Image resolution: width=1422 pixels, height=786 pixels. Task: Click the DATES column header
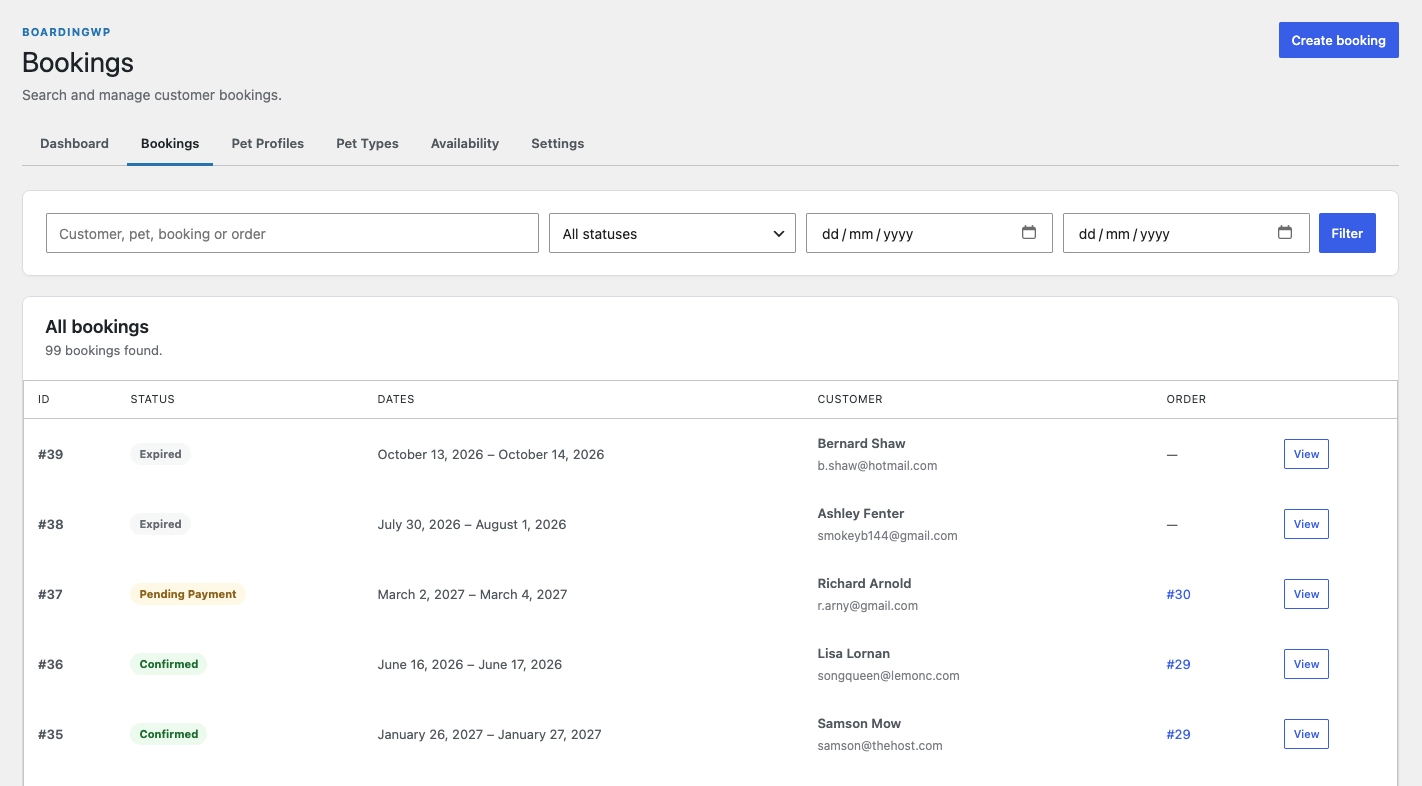(x=396, y=399)
